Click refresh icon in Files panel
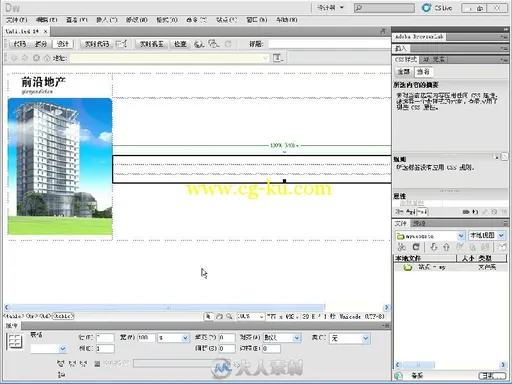512x384 pixels. [x=416, y=247]
